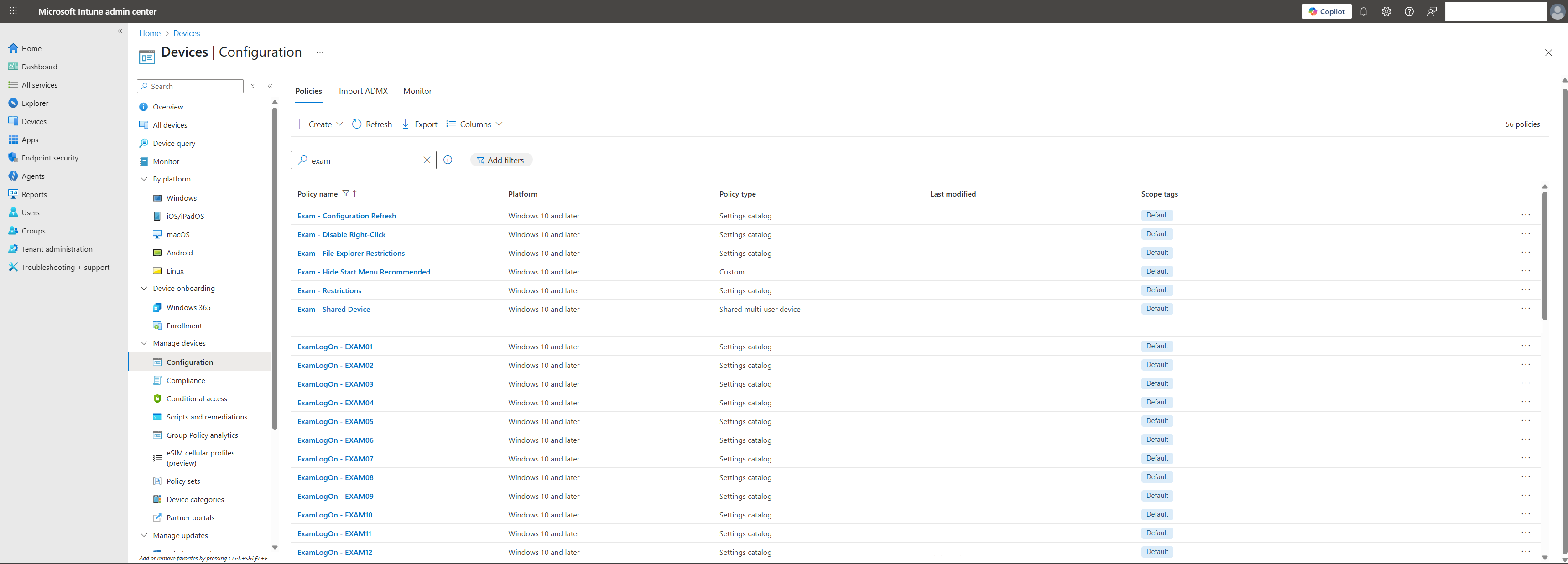
Task: Switch to the Monitor tab
Action: 417,91
